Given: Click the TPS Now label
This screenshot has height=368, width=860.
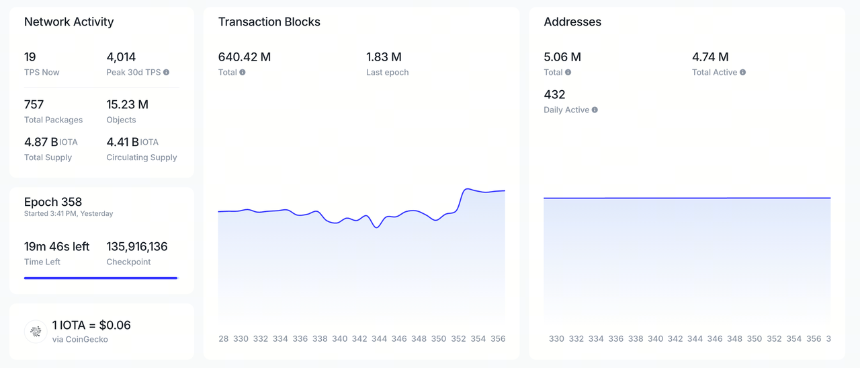Looking at the screenshot, I should [x=42, y=72].
